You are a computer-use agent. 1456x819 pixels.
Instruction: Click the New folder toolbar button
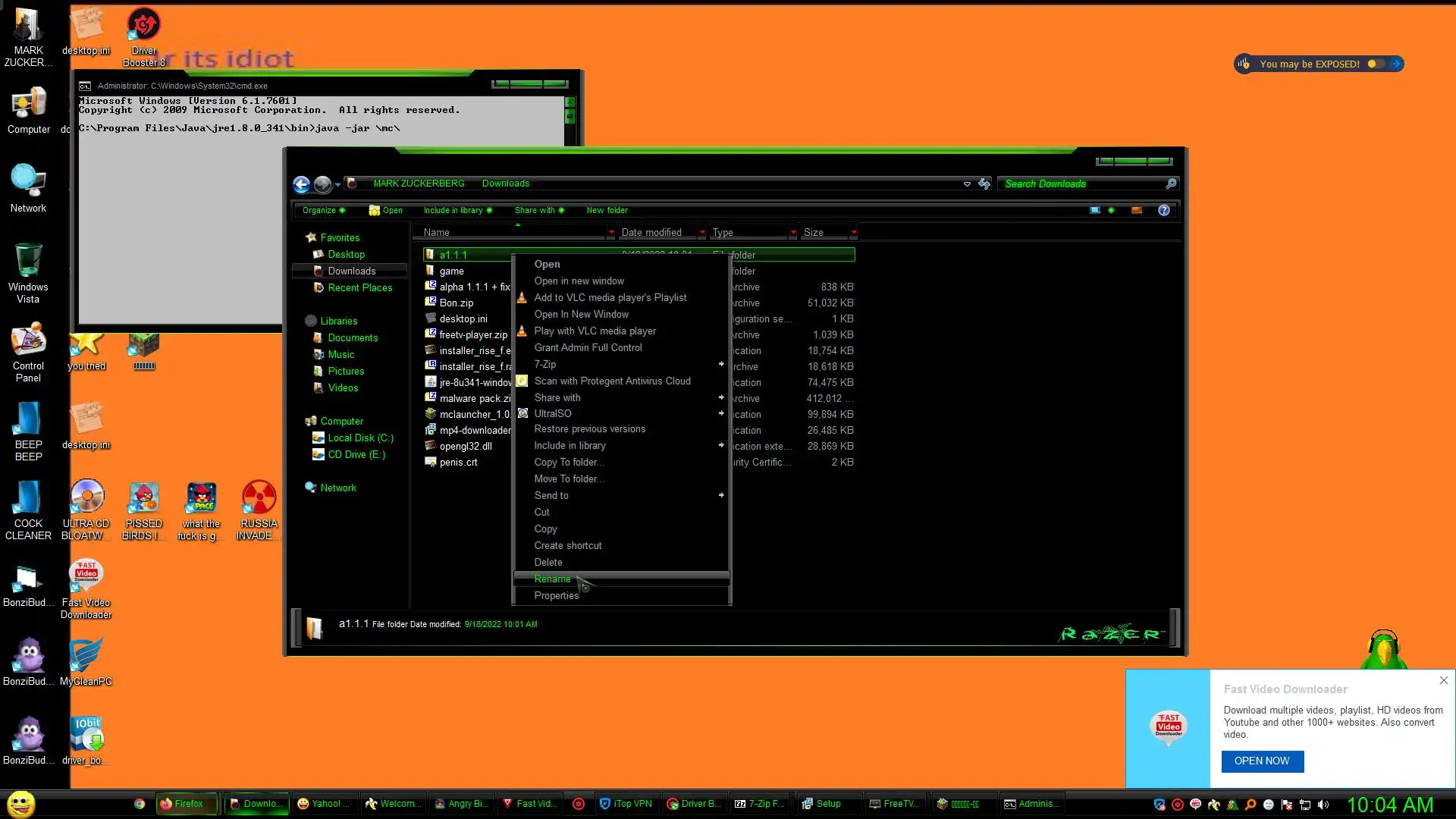(x=607, y=210)
